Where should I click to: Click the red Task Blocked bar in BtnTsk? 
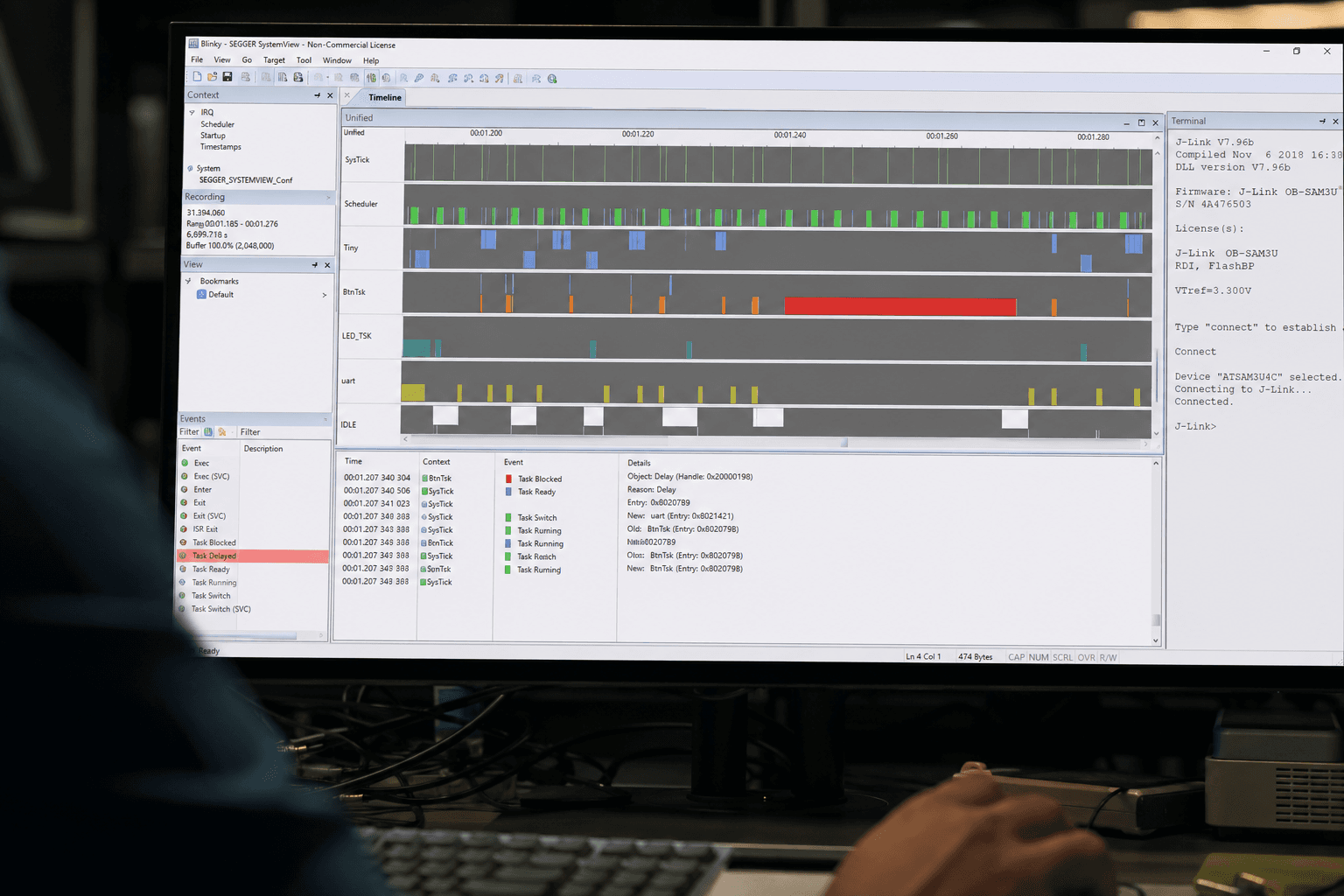tap(900, 306)
